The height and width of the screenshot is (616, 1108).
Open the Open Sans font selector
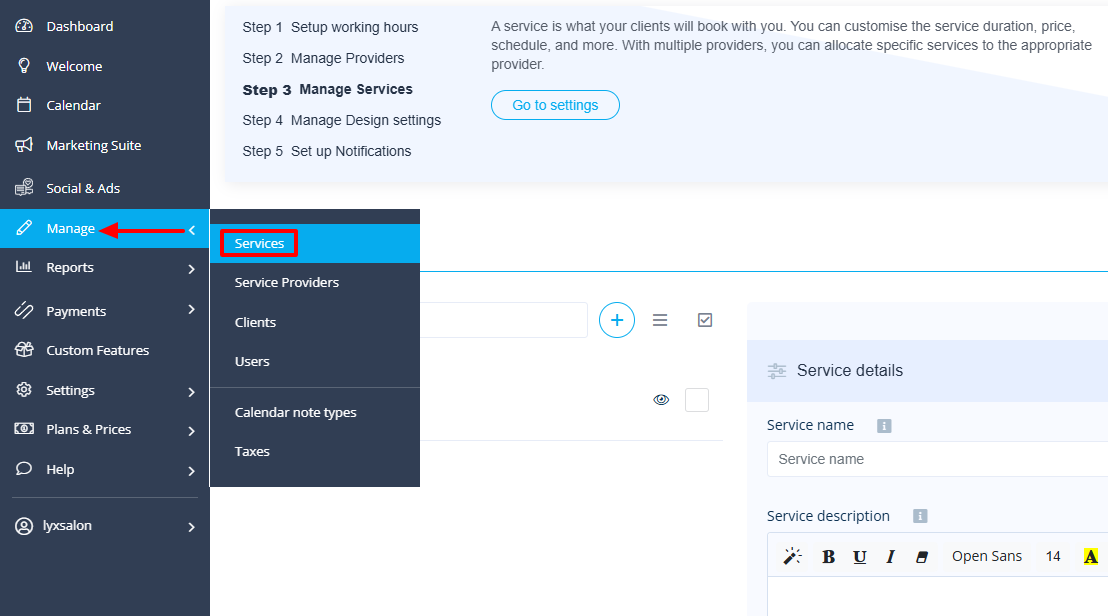pyautogui.click(x=987, y=556)
